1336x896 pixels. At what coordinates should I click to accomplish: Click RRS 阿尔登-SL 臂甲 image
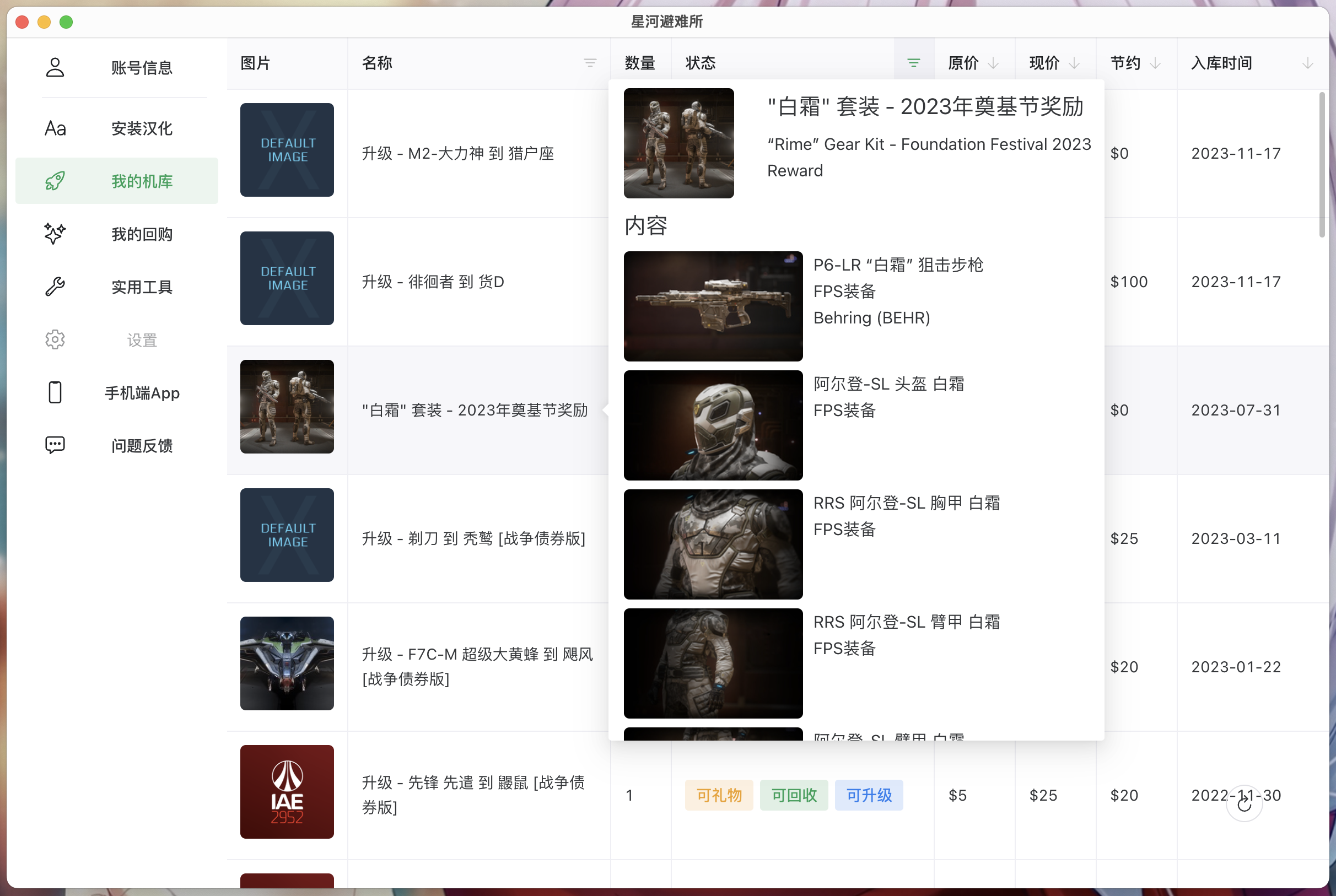click(x=713, y=663)
